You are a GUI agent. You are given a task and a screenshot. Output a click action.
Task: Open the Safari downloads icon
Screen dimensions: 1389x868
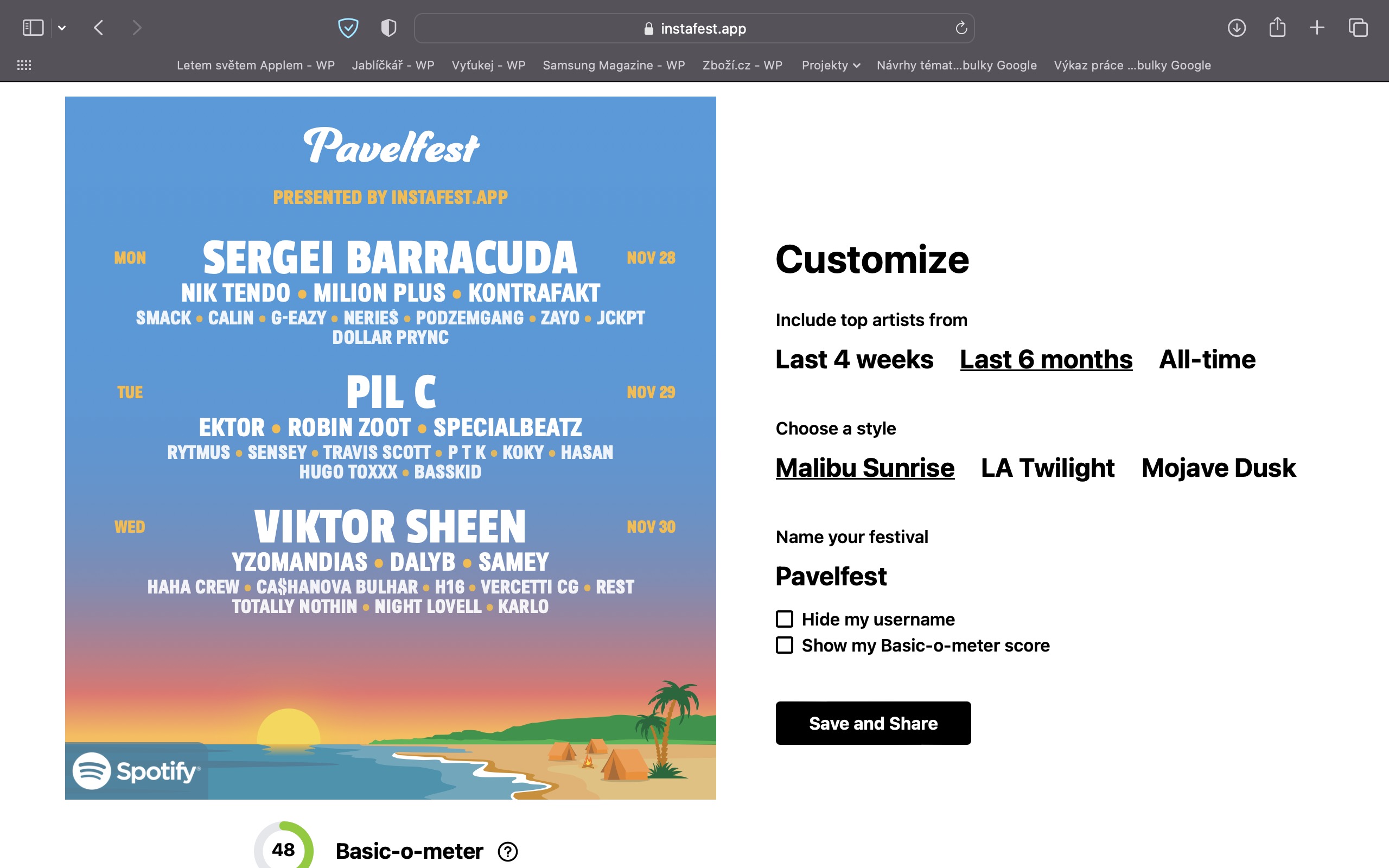click(1237, 28)
